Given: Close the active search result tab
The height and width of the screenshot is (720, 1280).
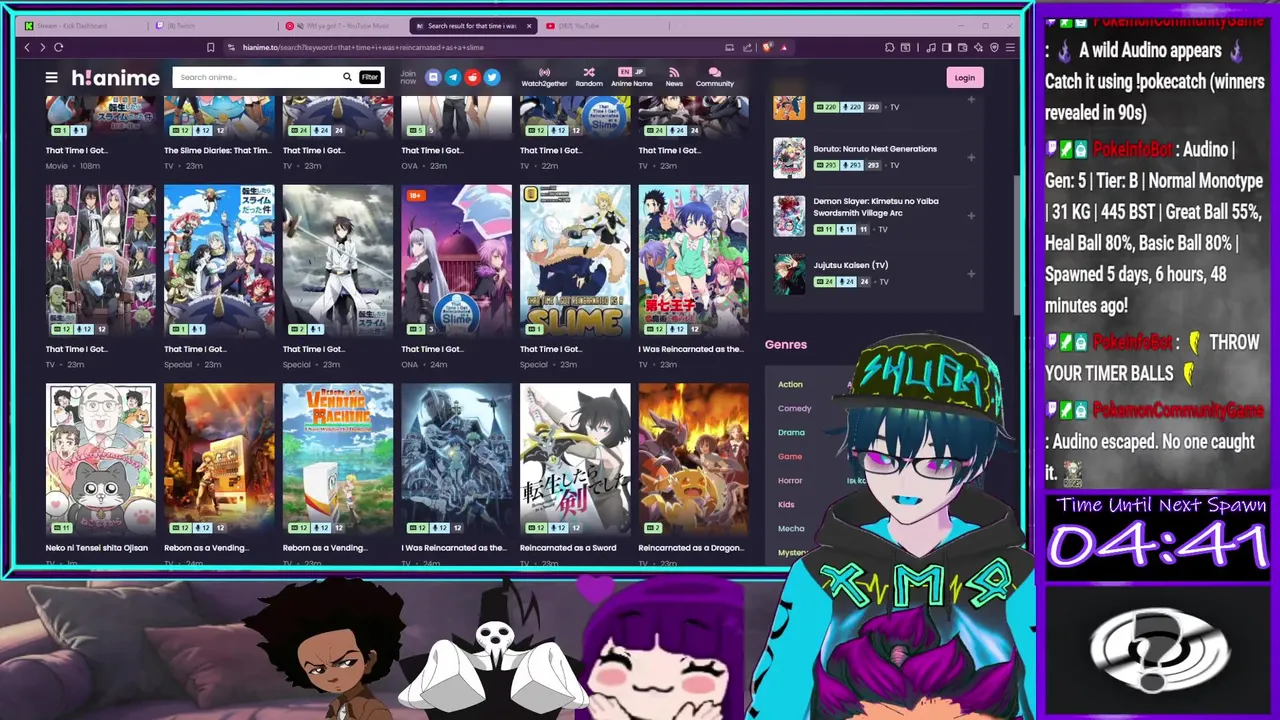Looking at the screenshot, I should (529, 26).
